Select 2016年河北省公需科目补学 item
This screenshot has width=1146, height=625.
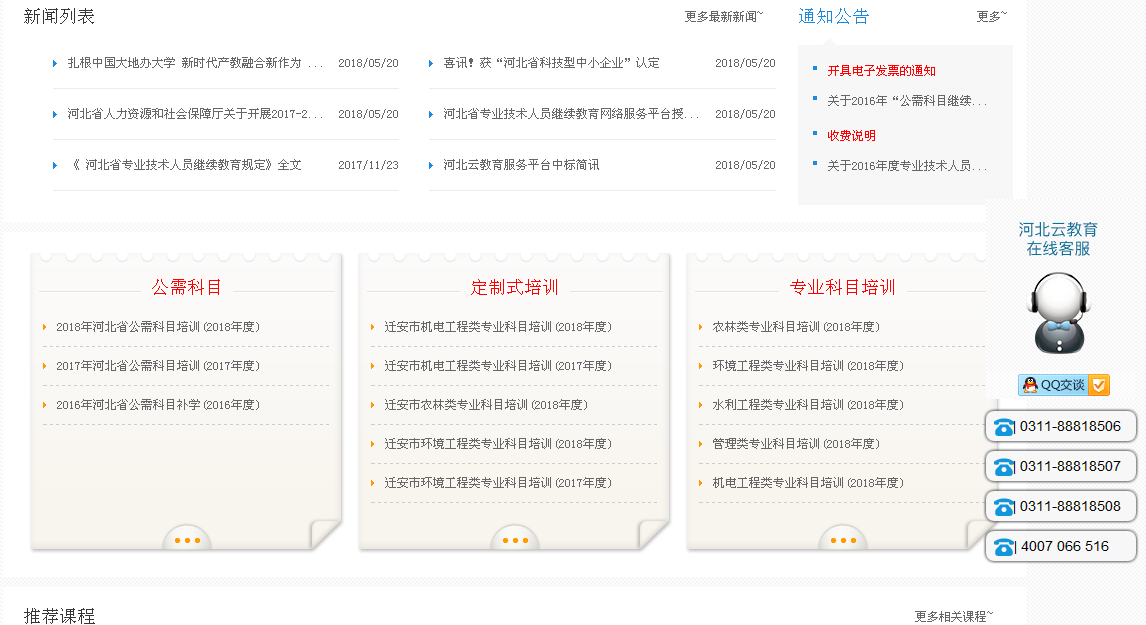(157, 405)
